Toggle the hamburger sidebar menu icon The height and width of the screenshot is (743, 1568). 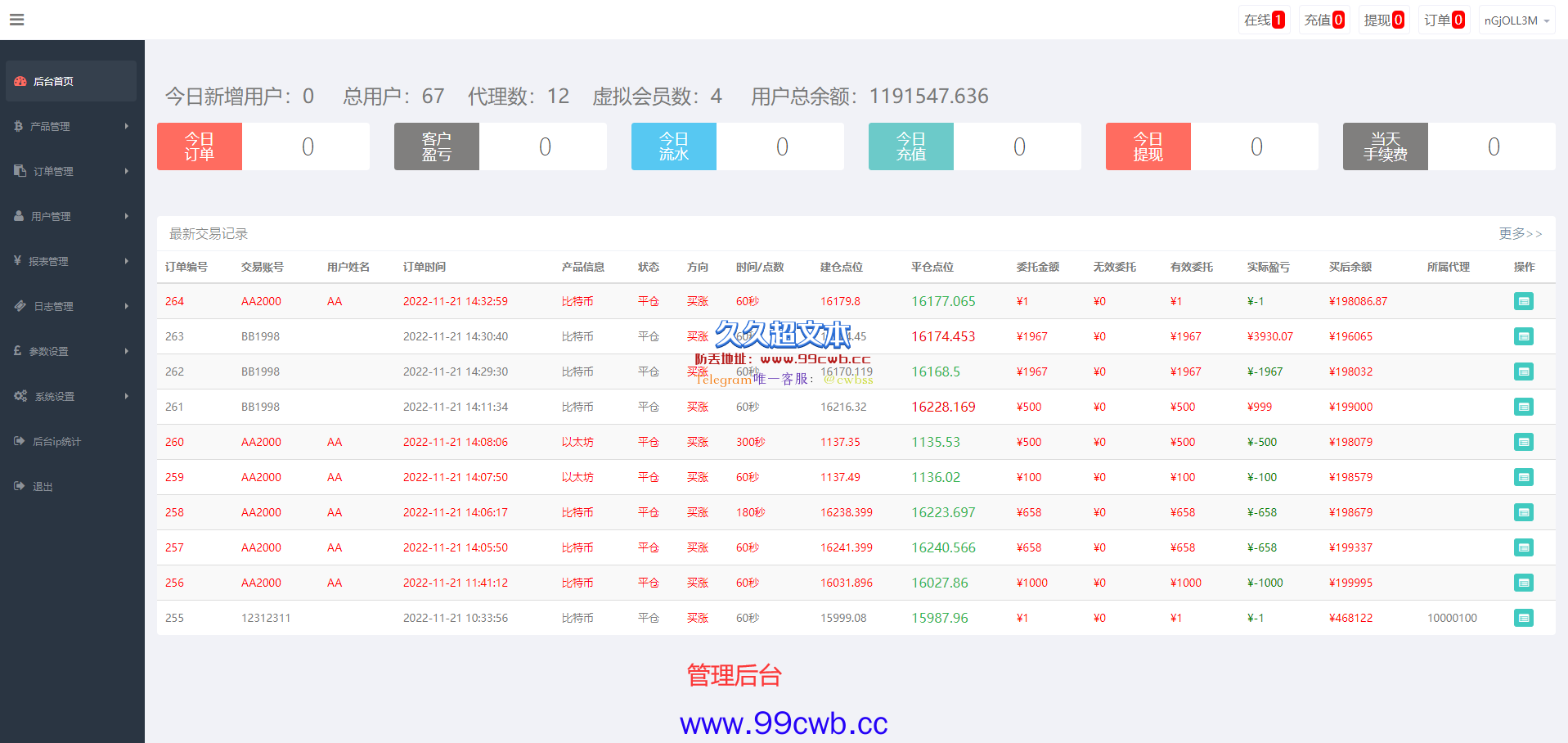(x=16, y=20)
